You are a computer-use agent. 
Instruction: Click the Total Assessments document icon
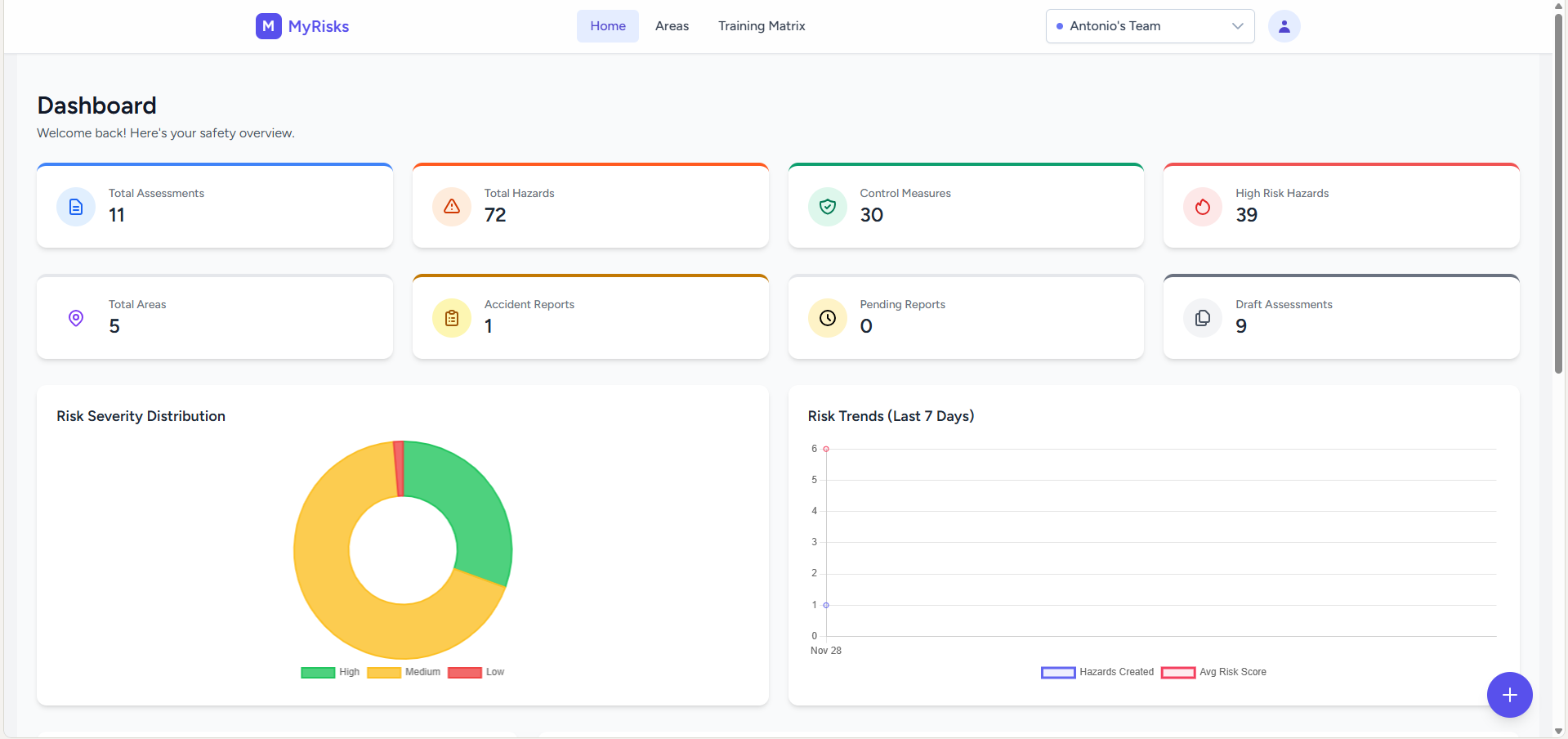pos(76,207)
